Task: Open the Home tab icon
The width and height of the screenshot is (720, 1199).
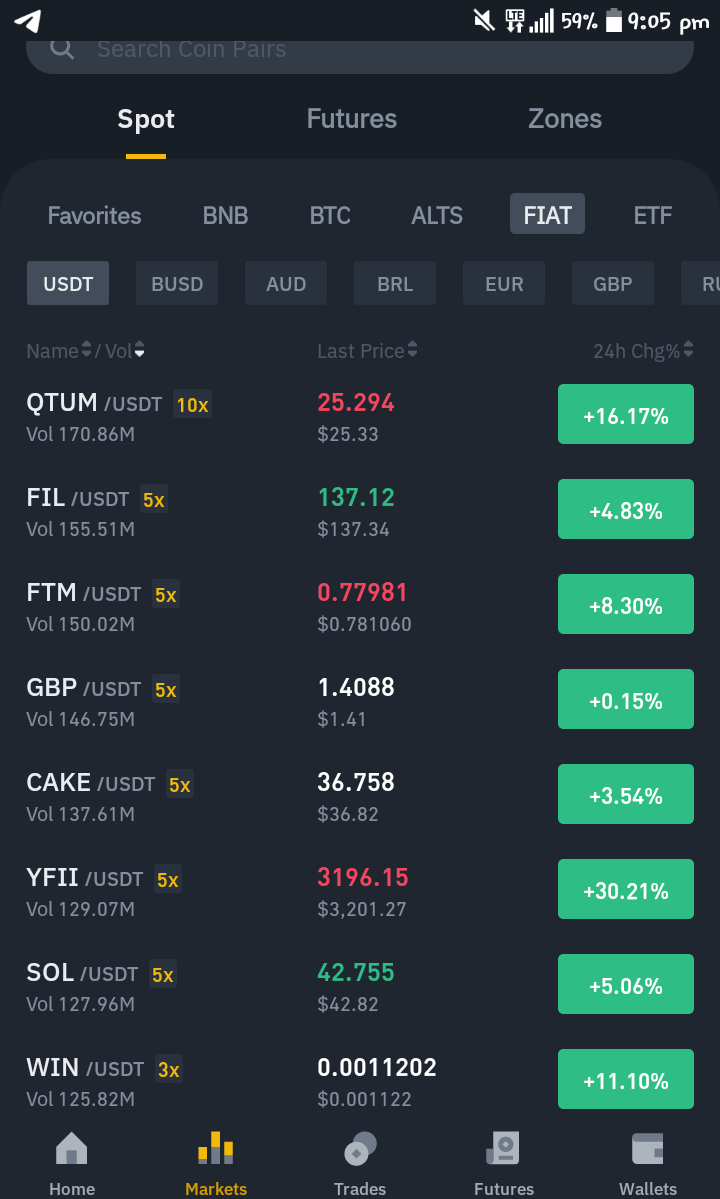Action: coord(72,1148)
